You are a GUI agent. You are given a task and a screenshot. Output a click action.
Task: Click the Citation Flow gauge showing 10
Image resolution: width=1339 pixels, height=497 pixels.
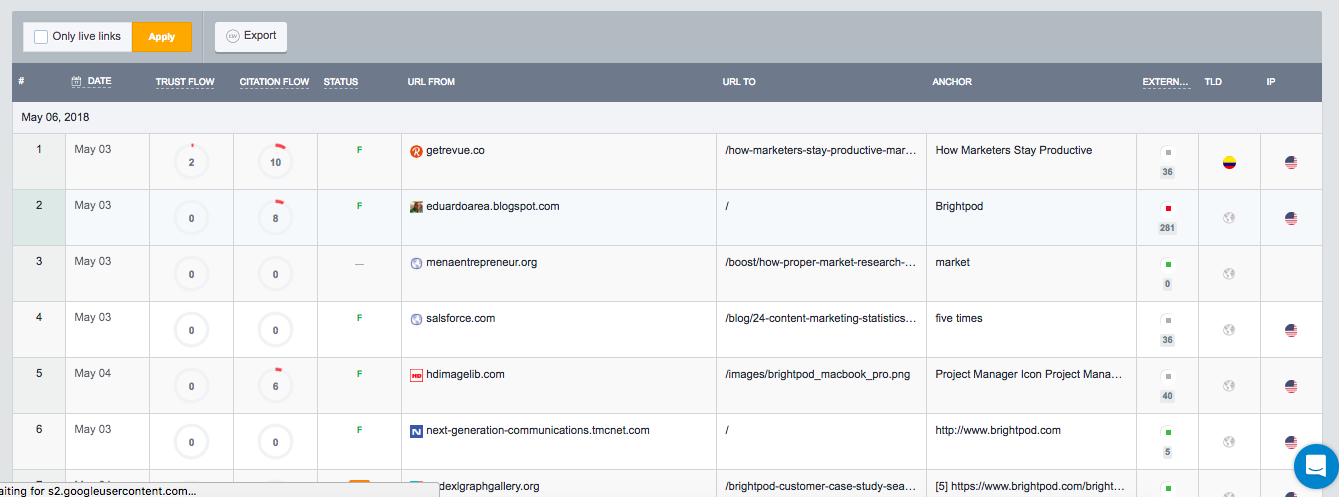point(275,162)
